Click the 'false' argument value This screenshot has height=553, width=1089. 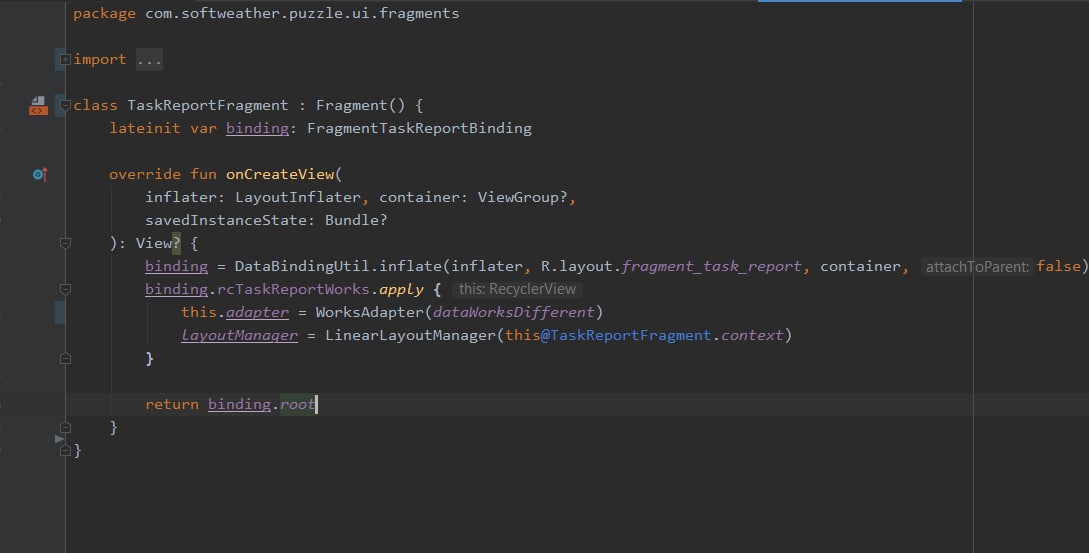click(x=1058, y=266)
